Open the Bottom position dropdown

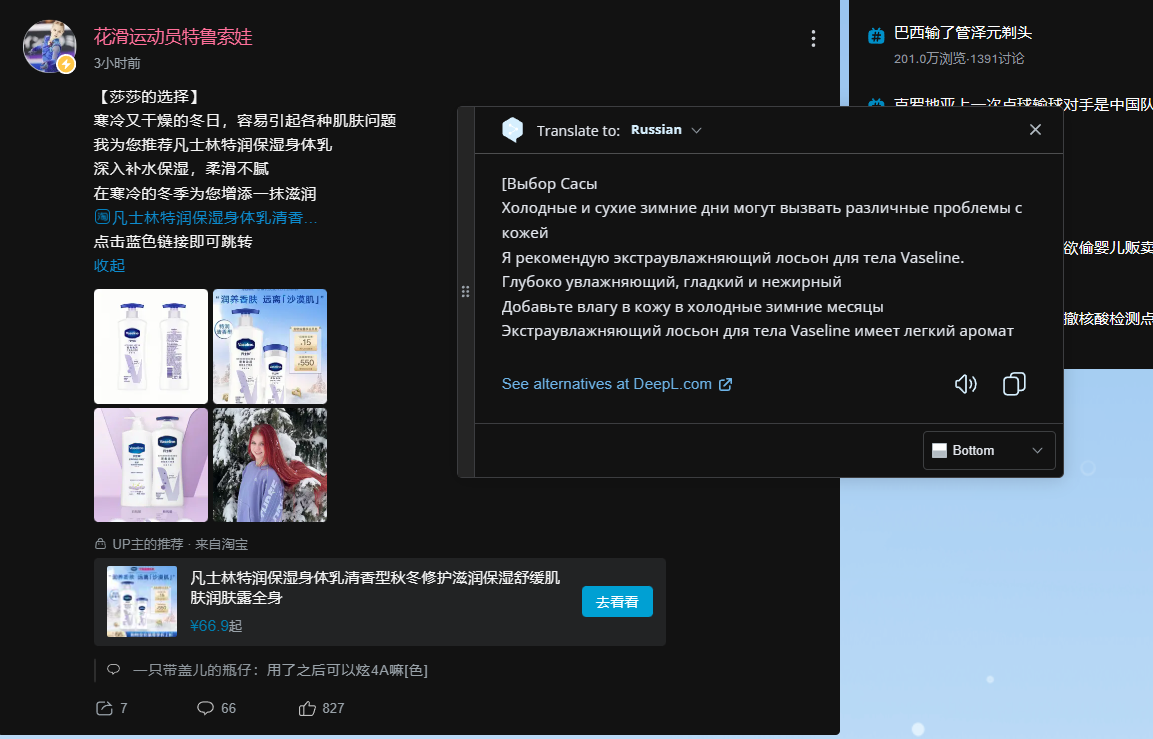pos(988,450)
